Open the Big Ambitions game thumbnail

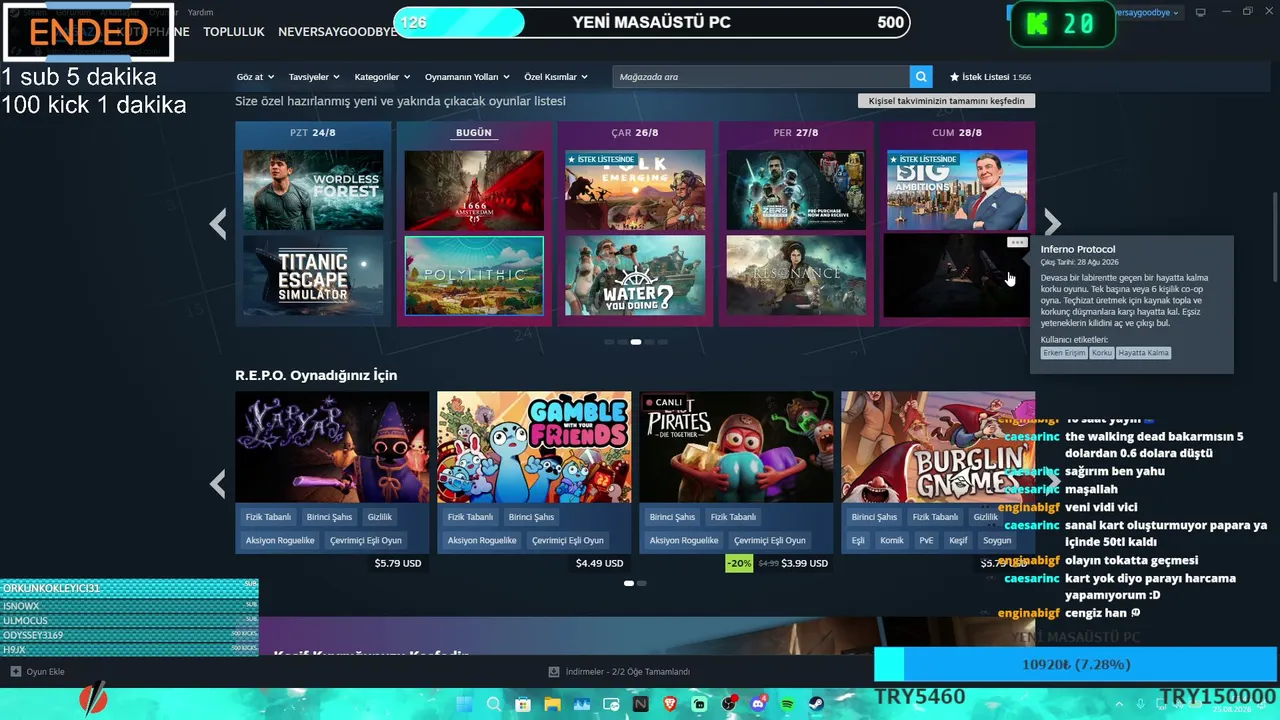coord(957,190)
